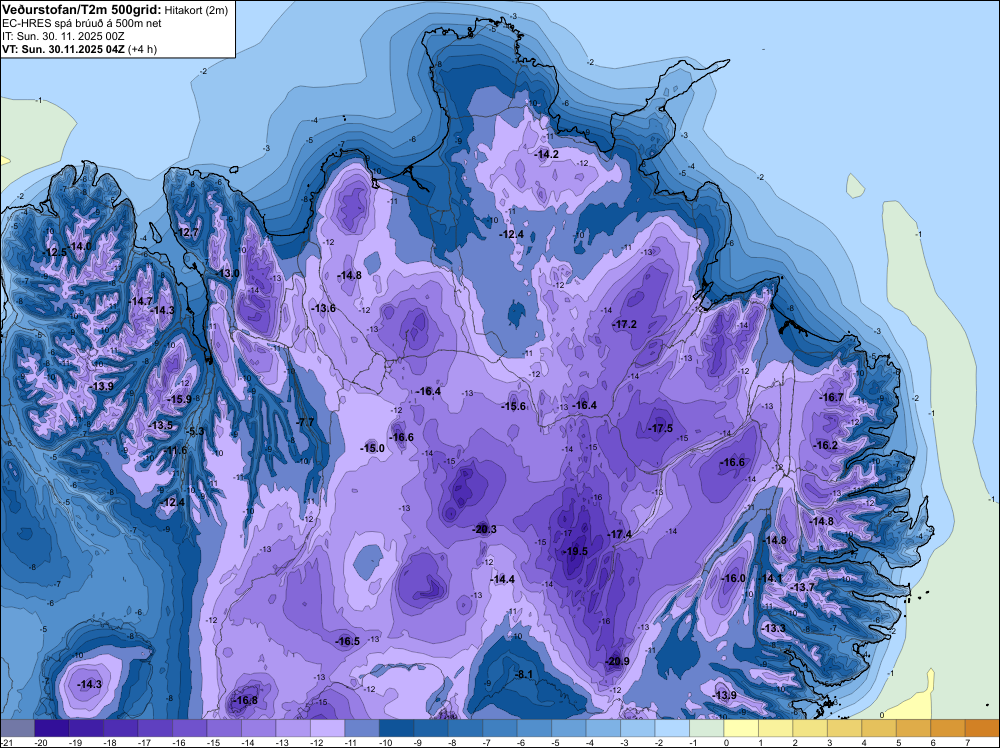
Task: Select the -14.2 northern temperature reading
Action: tap(547, 154)
